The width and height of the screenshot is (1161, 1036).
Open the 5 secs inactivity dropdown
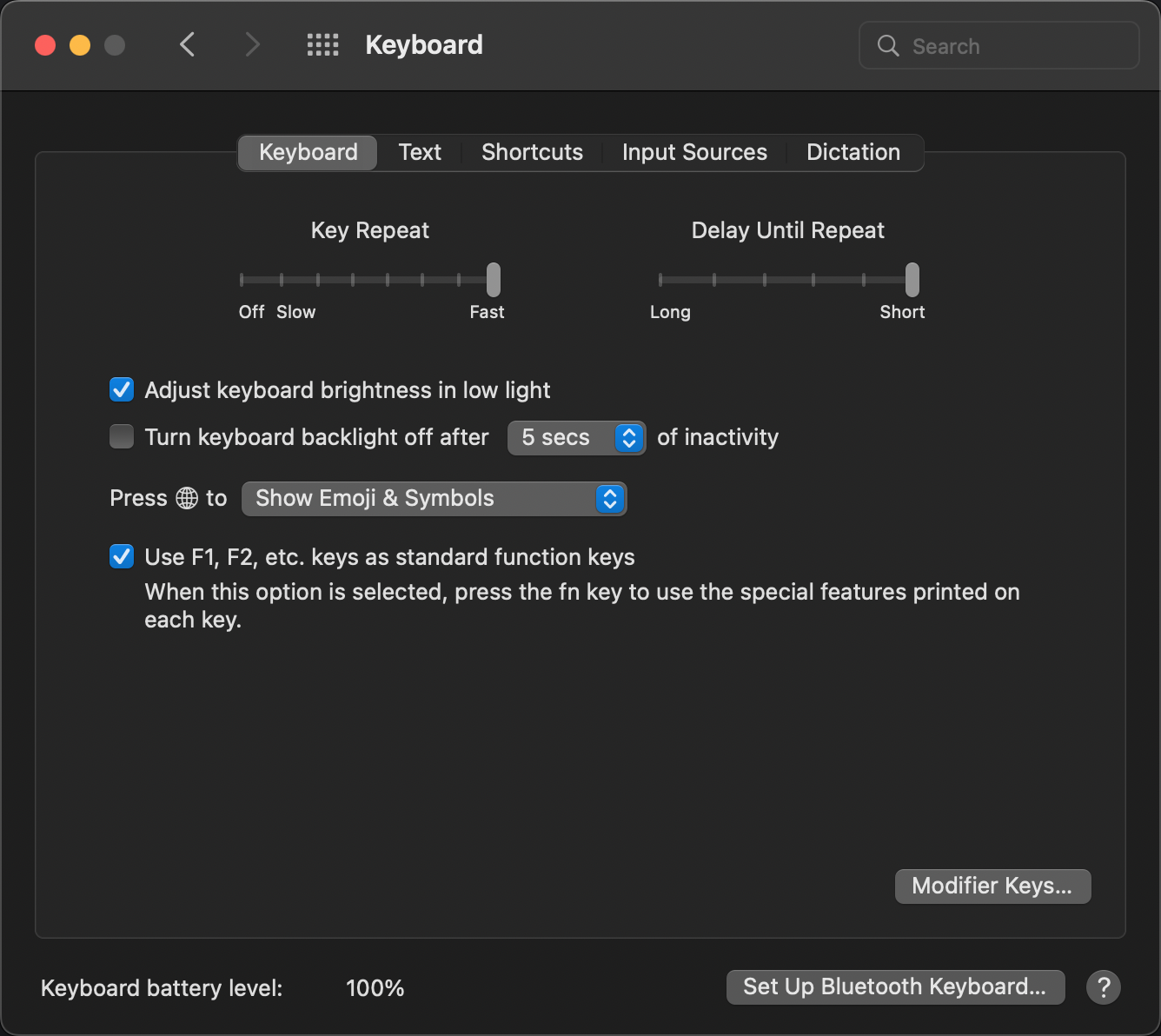[x=576, y=437]
